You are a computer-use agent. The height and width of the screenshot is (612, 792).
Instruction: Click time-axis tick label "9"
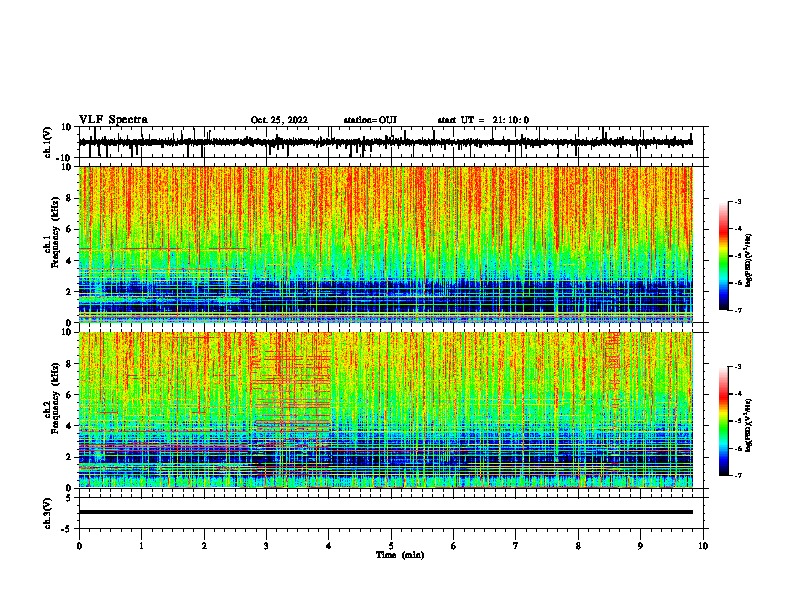coord(640,546)
